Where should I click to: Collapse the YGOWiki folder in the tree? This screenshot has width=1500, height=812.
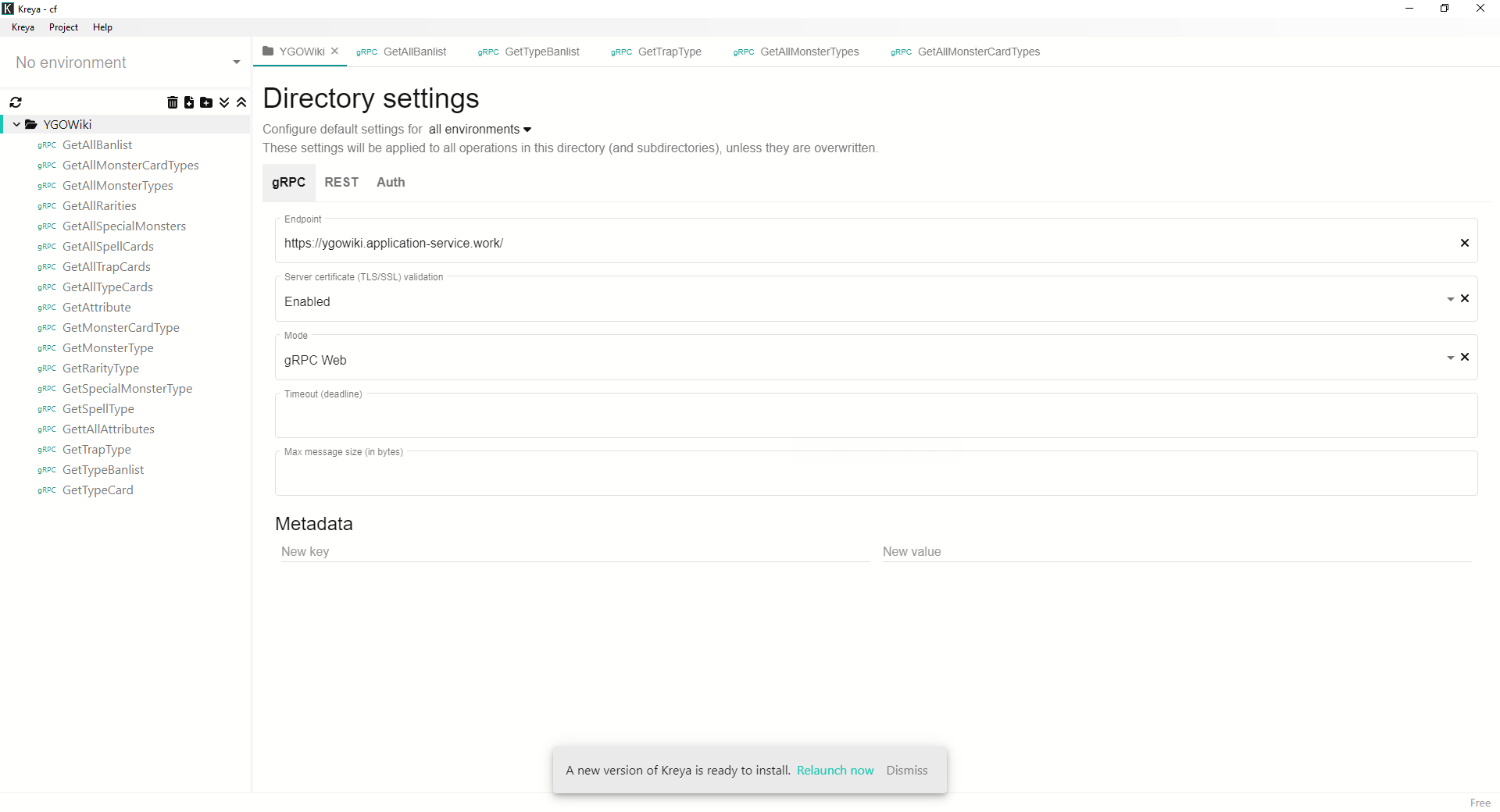16,123
